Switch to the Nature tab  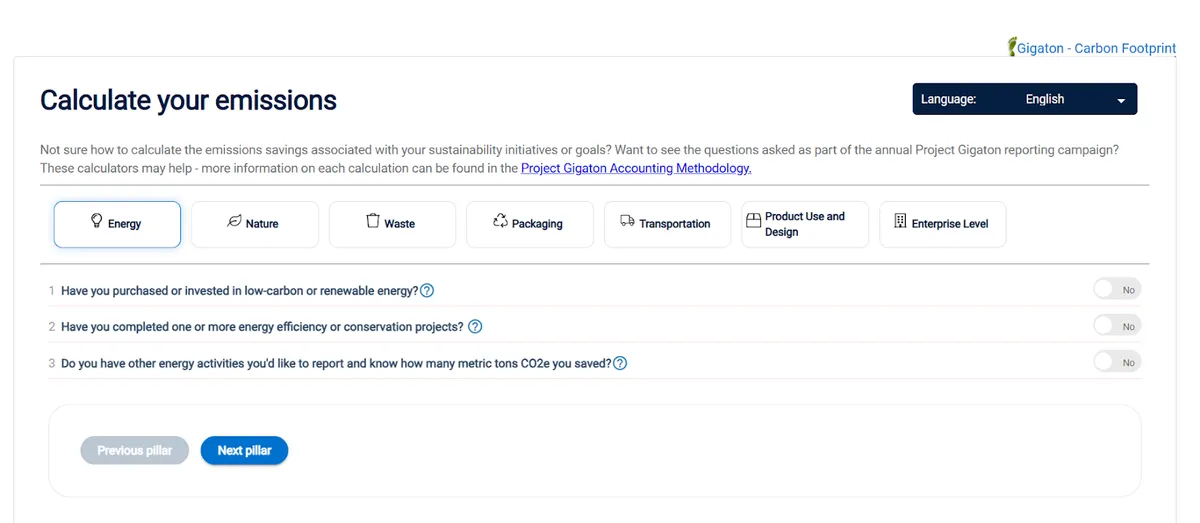click(255, 224)
